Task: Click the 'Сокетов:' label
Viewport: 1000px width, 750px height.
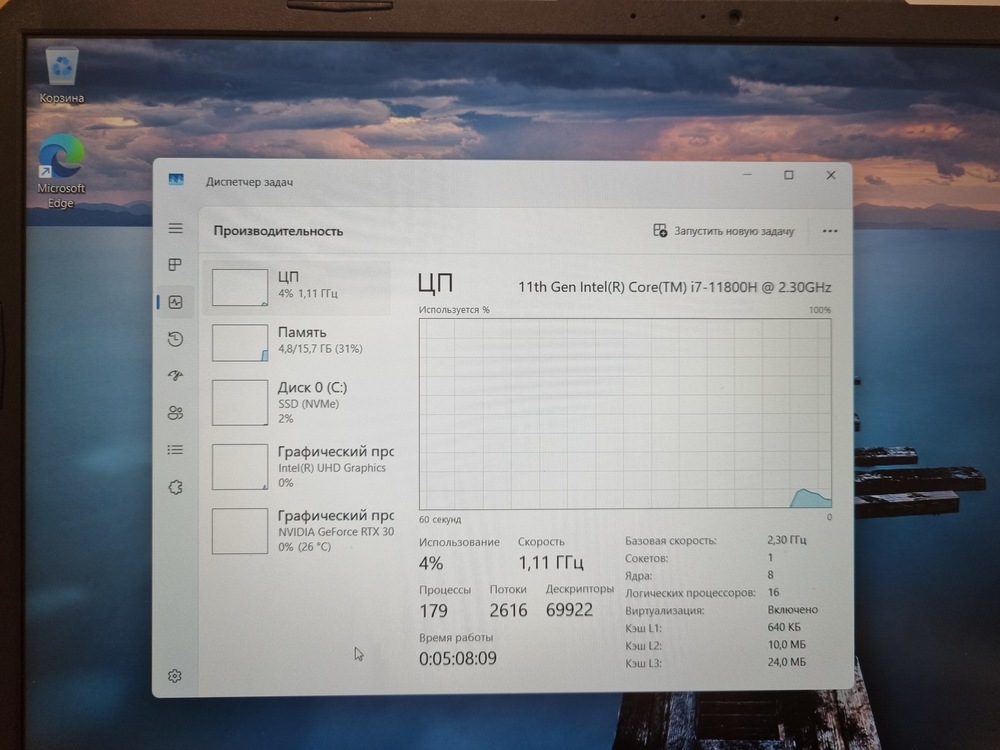Action: 647,558
